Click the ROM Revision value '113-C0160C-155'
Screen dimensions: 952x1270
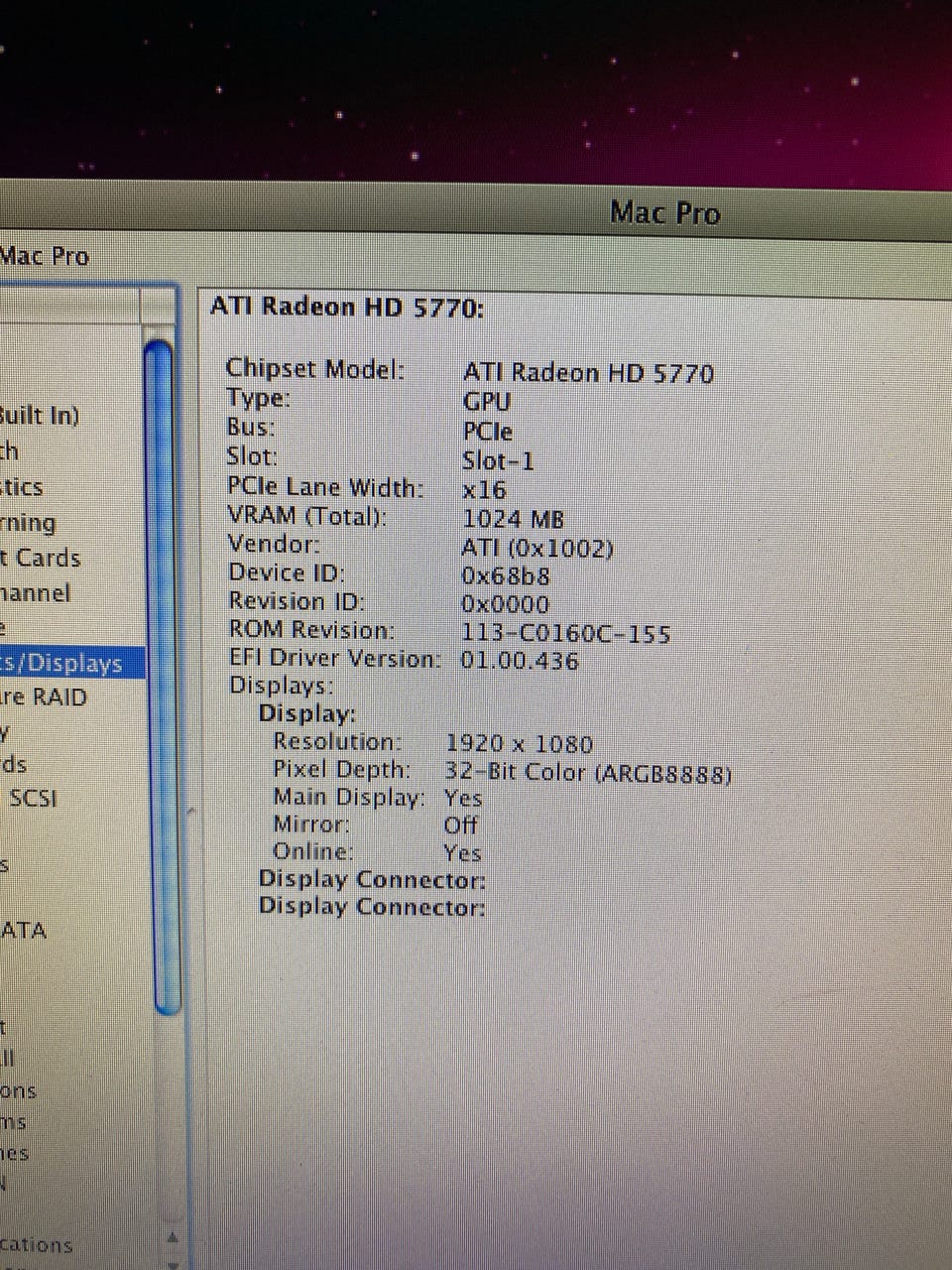pos(565,633)
